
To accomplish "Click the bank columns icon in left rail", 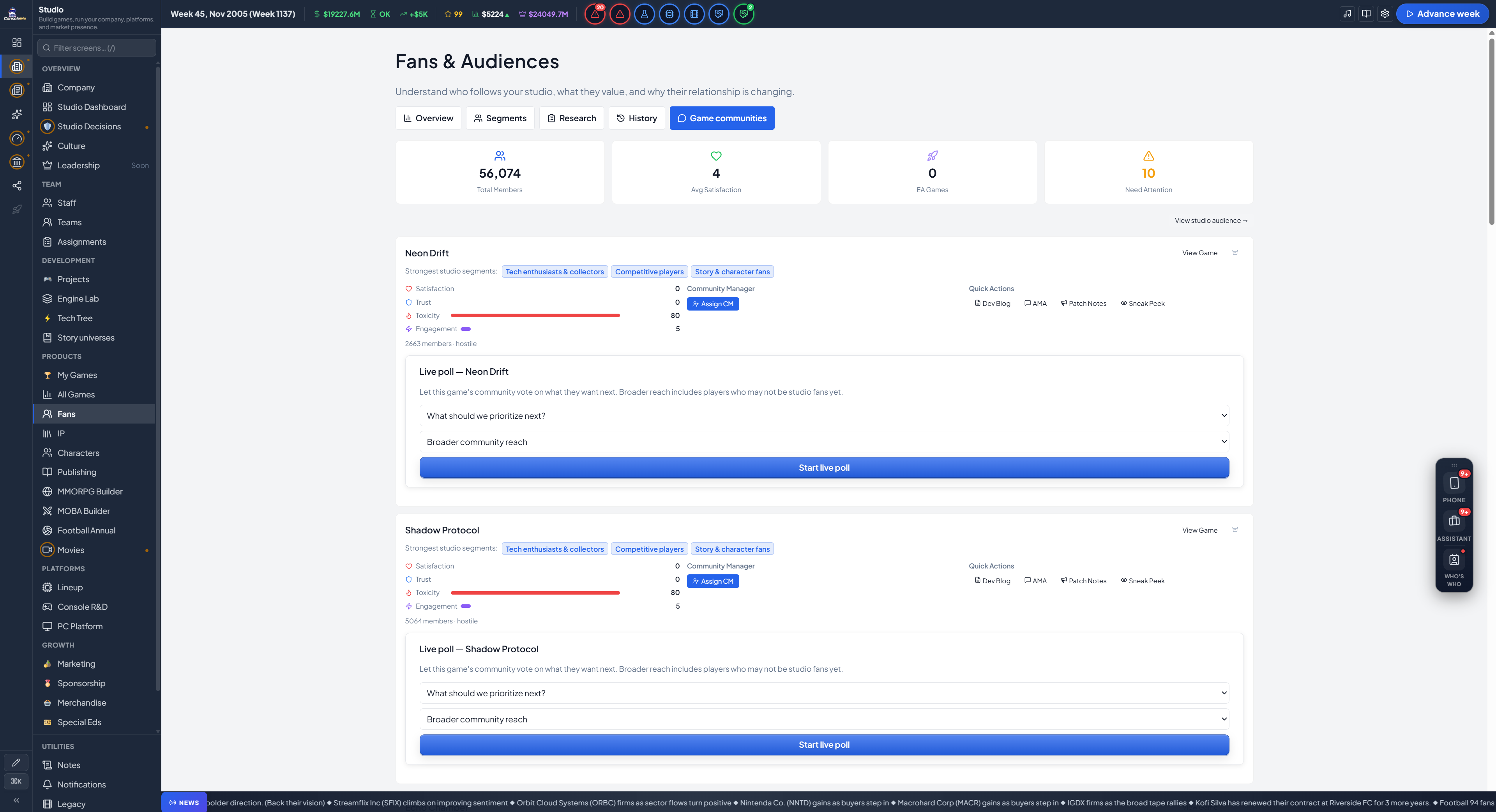I will [x=17, y=162].
